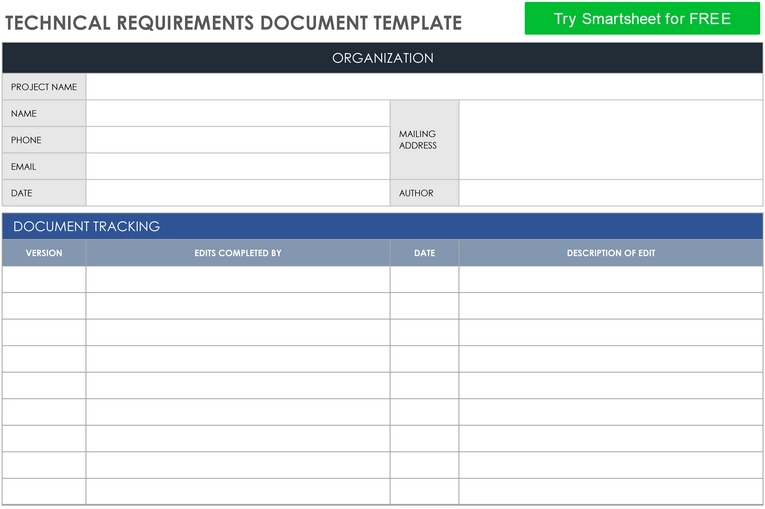Click the Phone value field

238,140
